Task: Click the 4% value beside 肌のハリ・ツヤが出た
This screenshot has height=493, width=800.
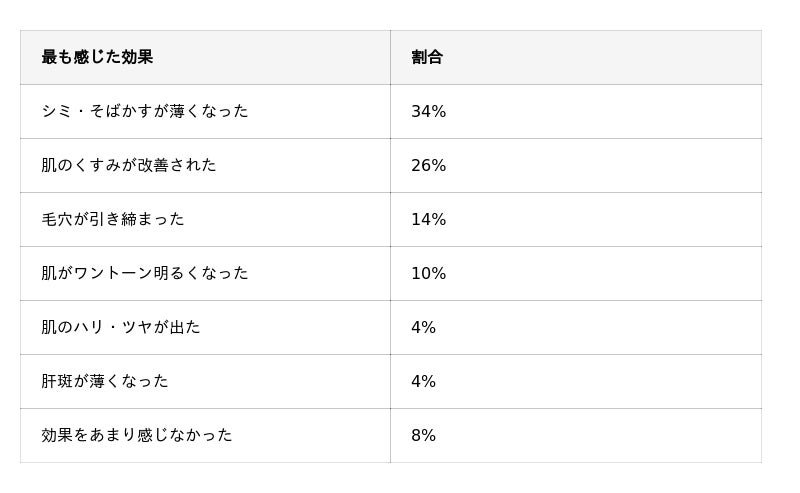Action: [423, 327]
